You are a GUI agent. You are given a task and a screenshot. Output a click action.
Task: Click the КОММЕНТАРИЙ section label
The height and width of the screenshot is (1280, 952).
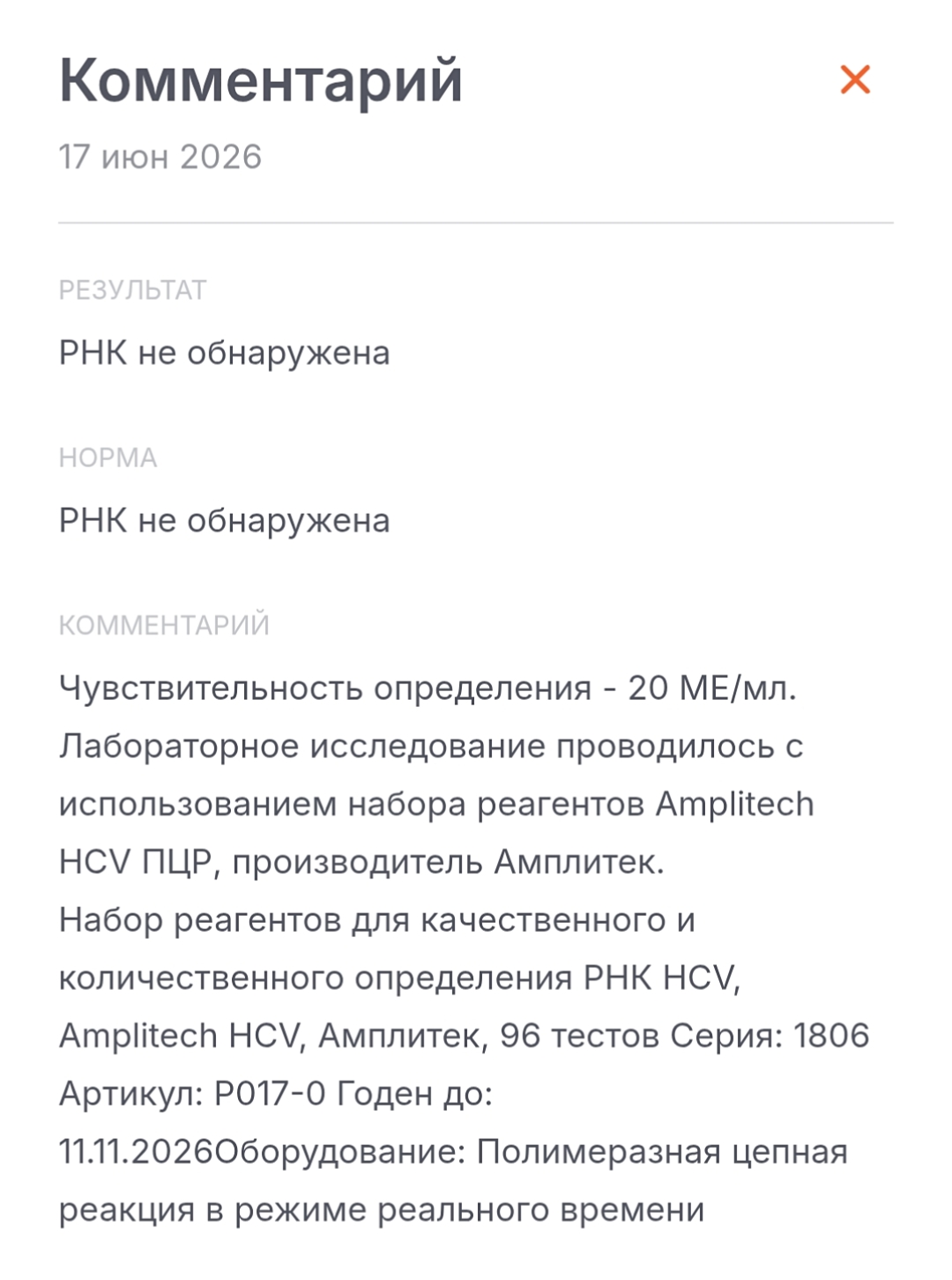pyautogui.click(x=164, y=625)
